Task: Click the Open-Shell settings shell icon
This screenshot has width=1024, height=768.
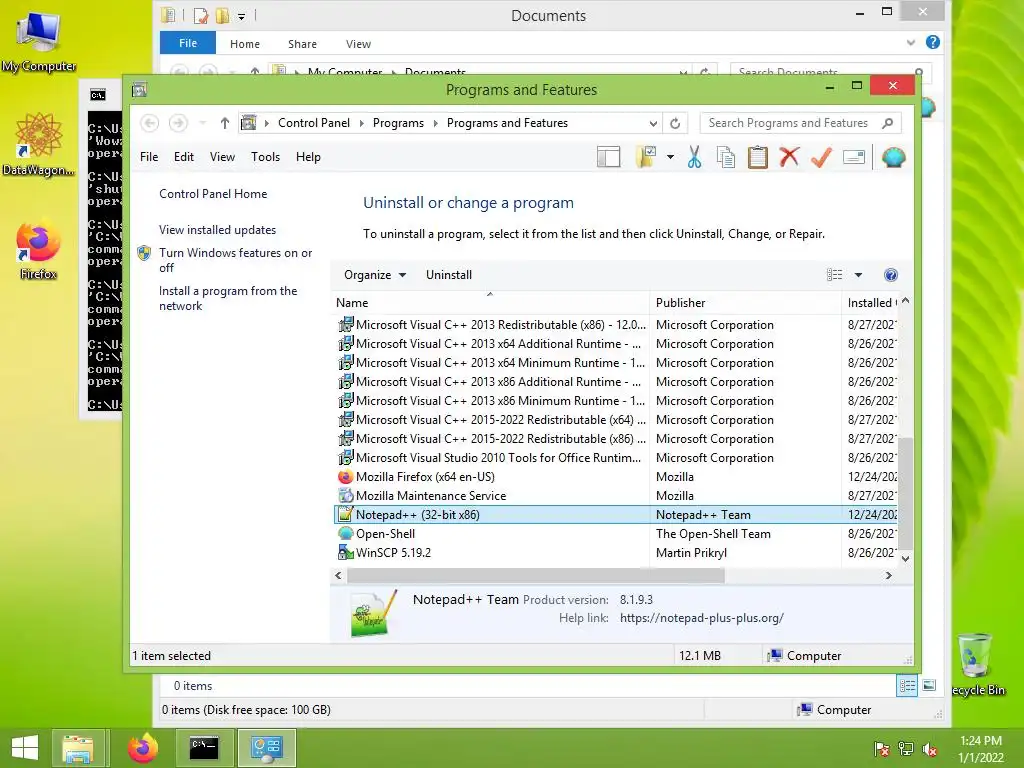Action: click(893, 157)
